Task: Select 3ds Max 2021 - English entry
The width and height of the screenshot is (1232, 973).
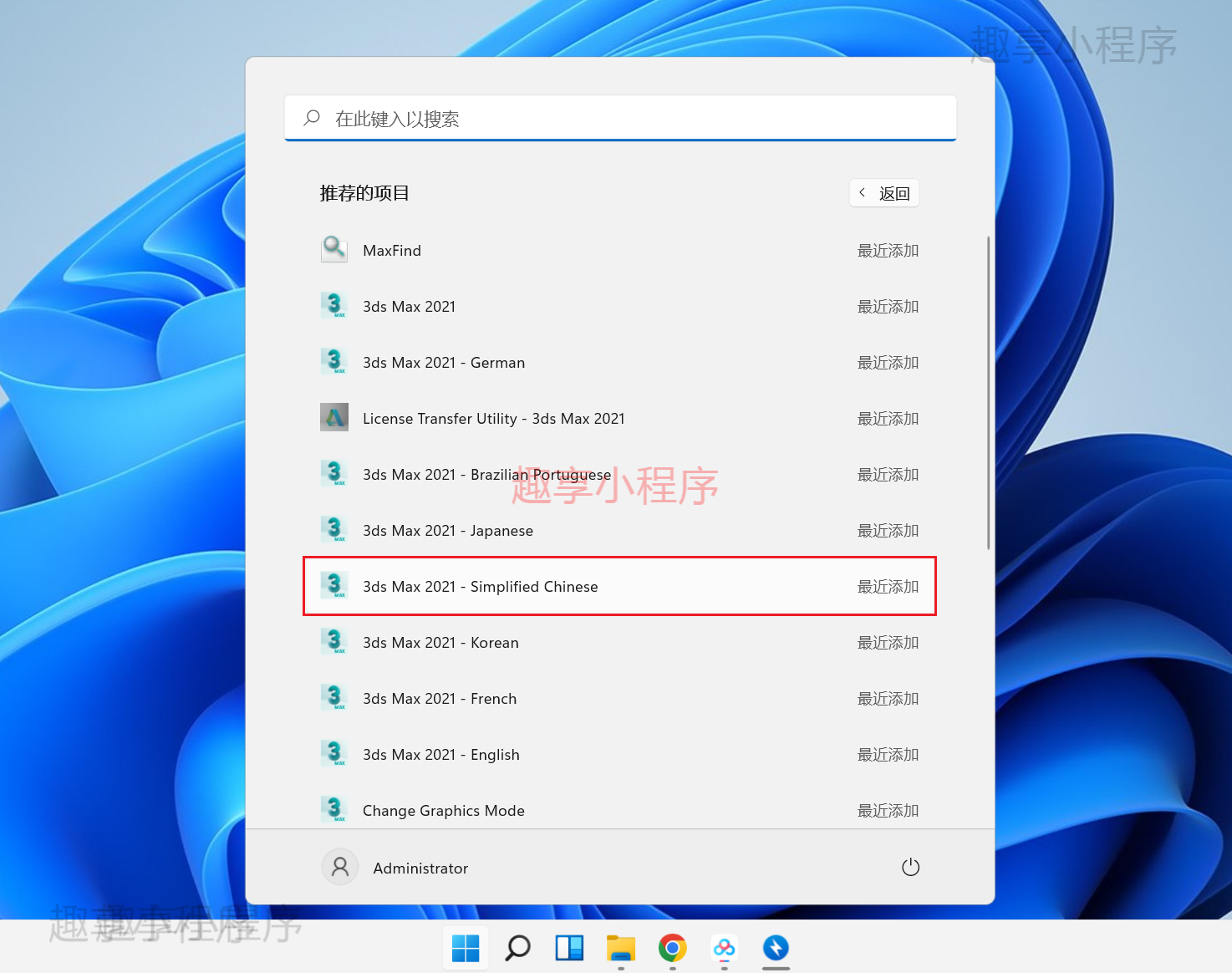Action: coord(441,754)
